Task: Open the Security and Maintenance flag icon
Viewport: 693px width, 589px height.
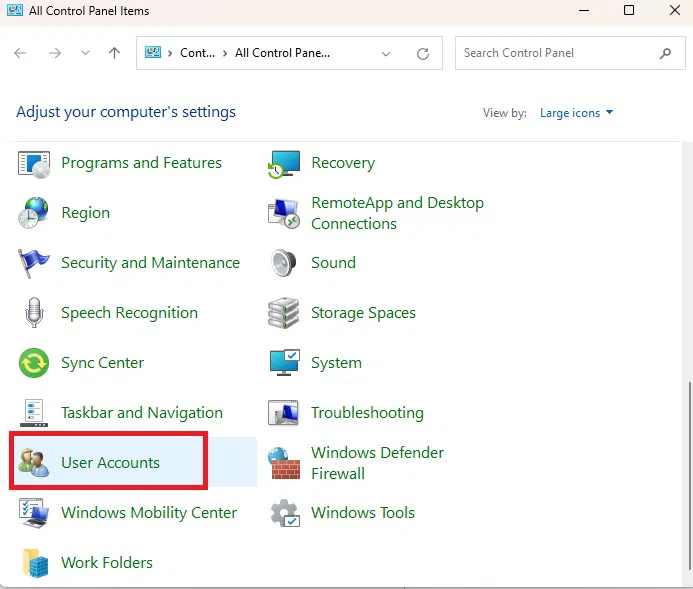Action: coord(34,263)
